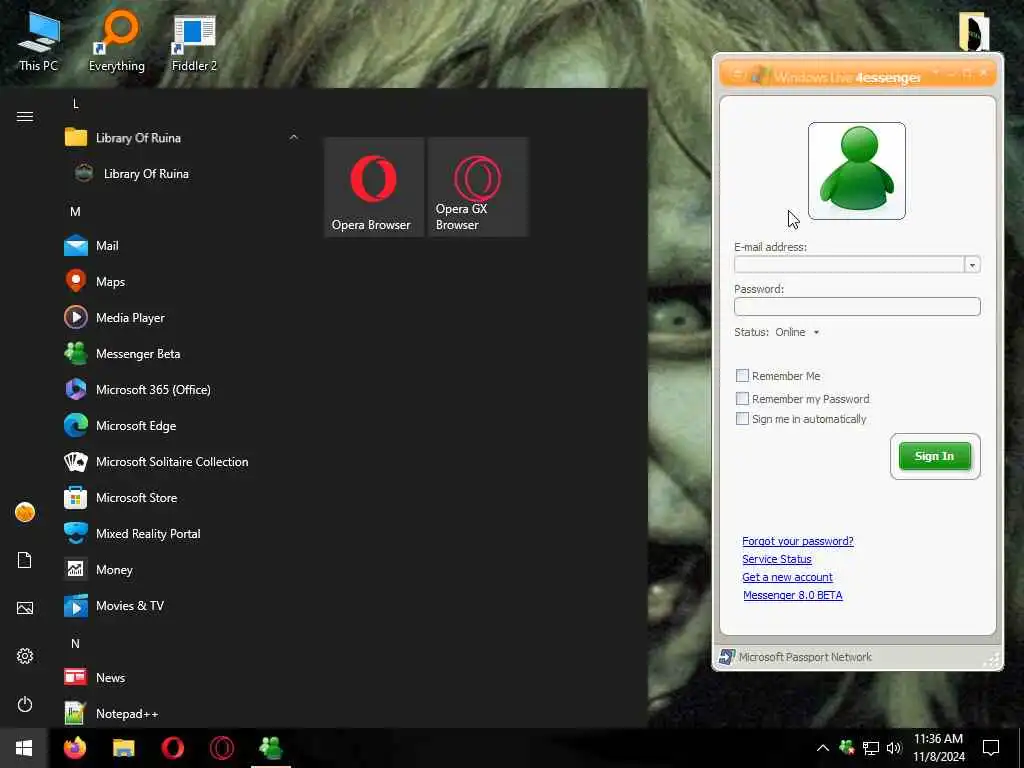Check the Remember my Password checkbox
Screen dimensions: 1024x768
[742, 398]
